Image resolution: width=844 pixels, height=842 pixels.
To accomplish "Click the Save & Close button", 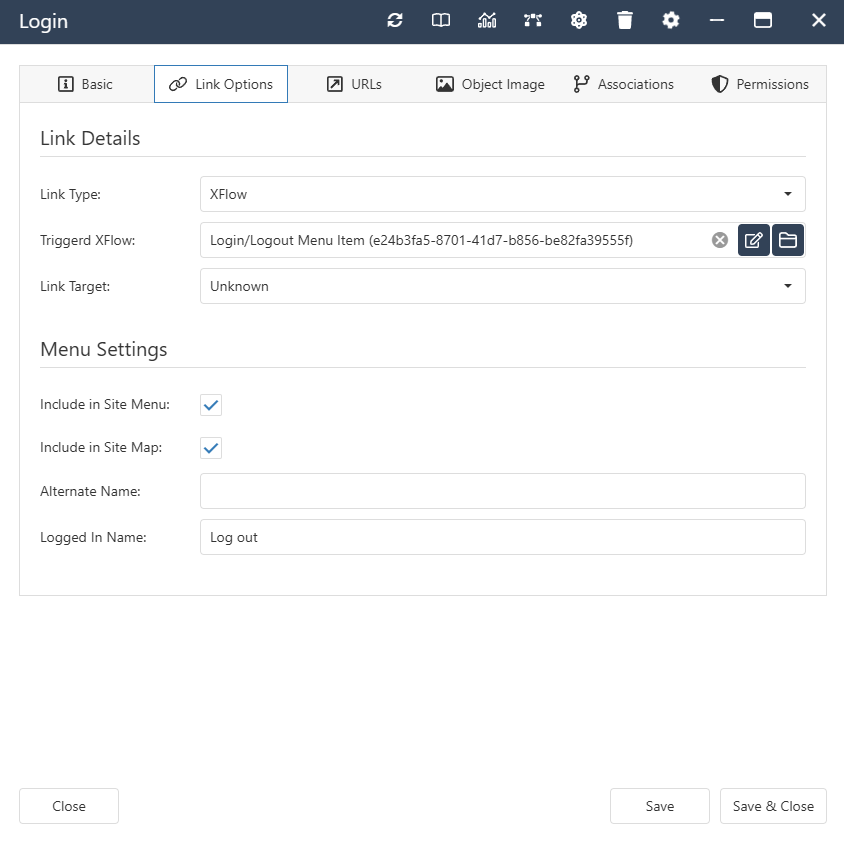I will click(773, 805).
